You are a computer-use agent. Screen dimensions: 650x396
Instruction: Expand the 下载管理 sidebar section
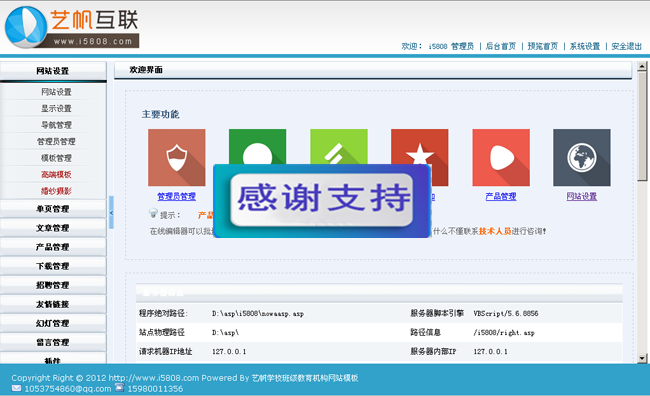click(x=53, y=266)
